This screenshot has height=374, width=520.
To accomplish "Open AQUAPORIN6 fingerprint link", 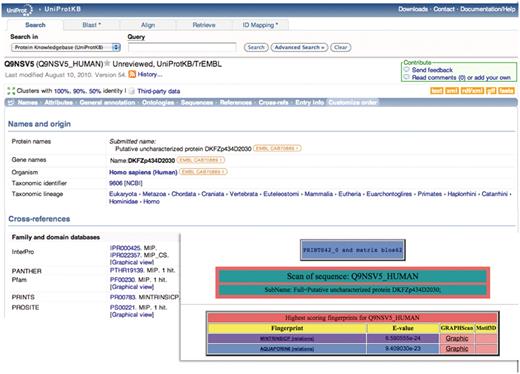I will pos(275,349).
